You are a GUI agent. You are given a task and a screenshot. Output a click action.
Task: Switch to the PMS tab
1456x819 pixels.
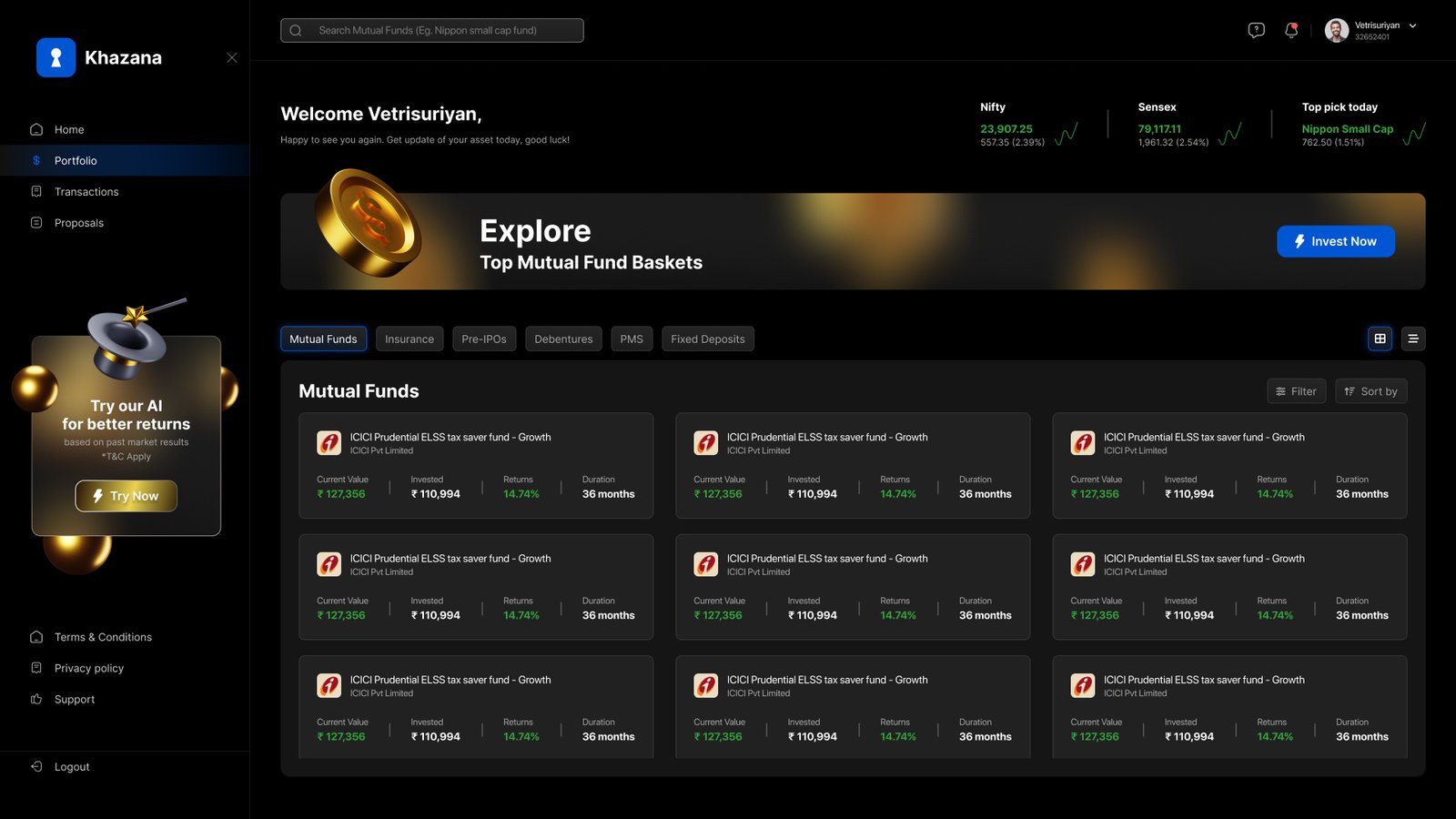click(x=632, y=339)
